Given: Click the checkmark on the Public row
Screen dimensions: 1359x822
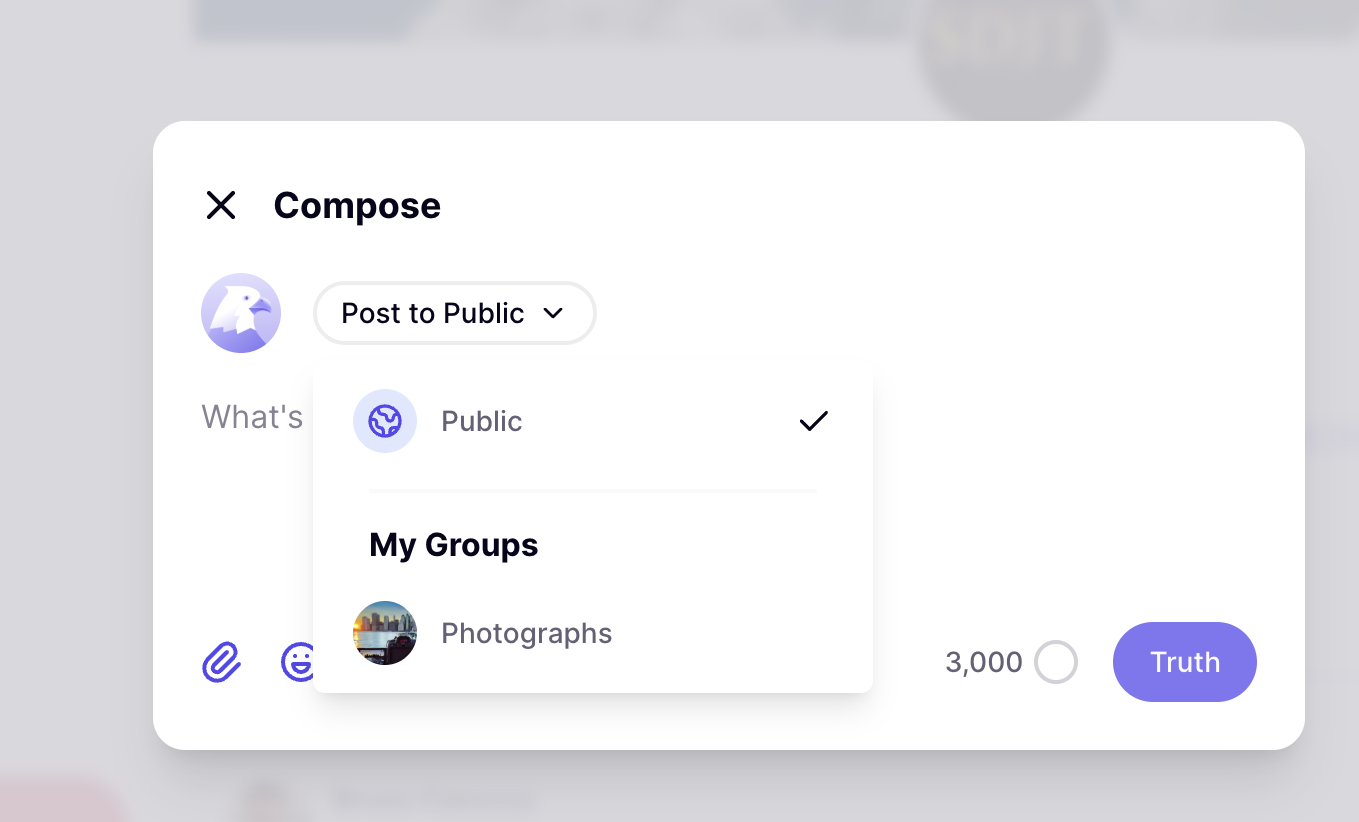Looking at the screenshot, I should click(x=814, y=421).
